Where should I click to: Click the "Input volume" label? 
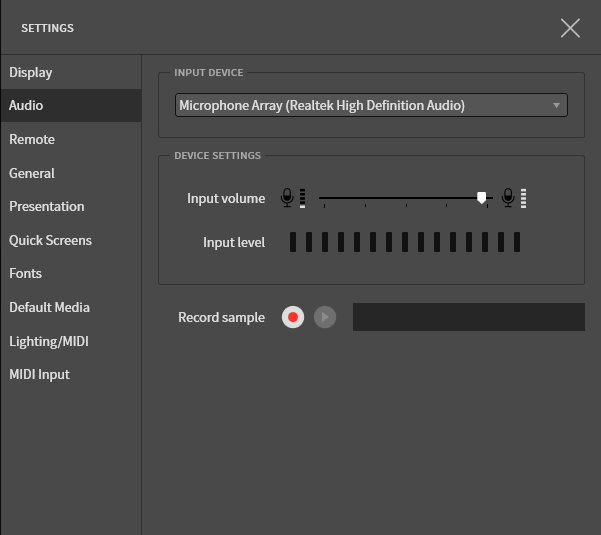coord(226,199)
